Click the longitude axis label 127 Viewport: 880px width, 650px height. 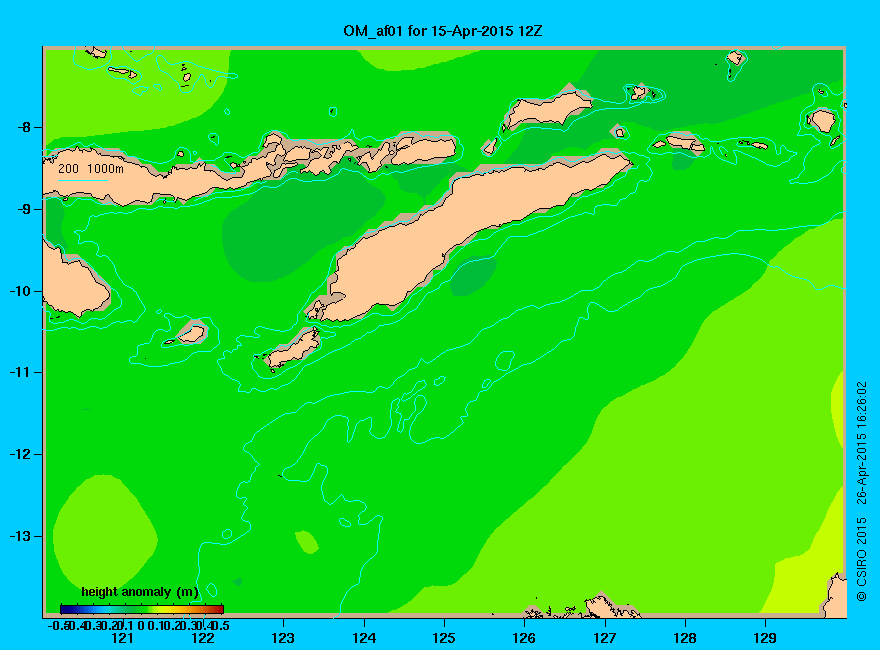point(604,638)
